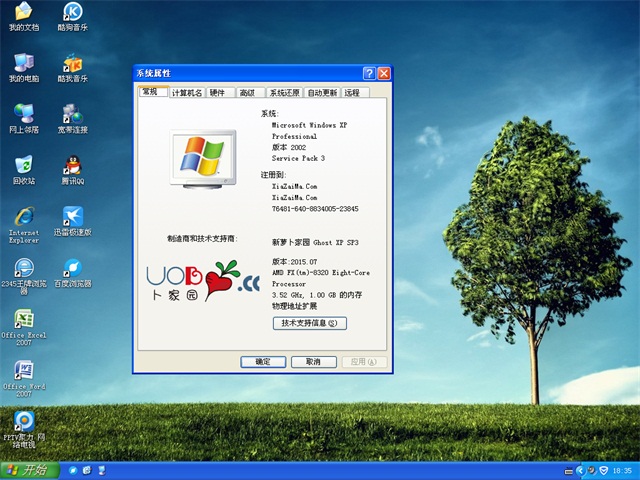This screenshot has height=480, width=640.
Task: Open 宽带连接 desktop icon
Action: 72,114
